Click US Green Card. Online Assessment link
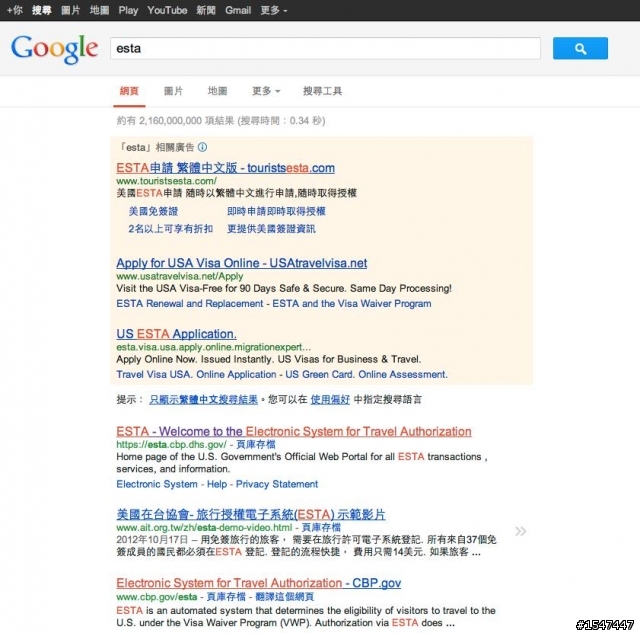This screenshot has width=640, height=633. click(367, 374)
